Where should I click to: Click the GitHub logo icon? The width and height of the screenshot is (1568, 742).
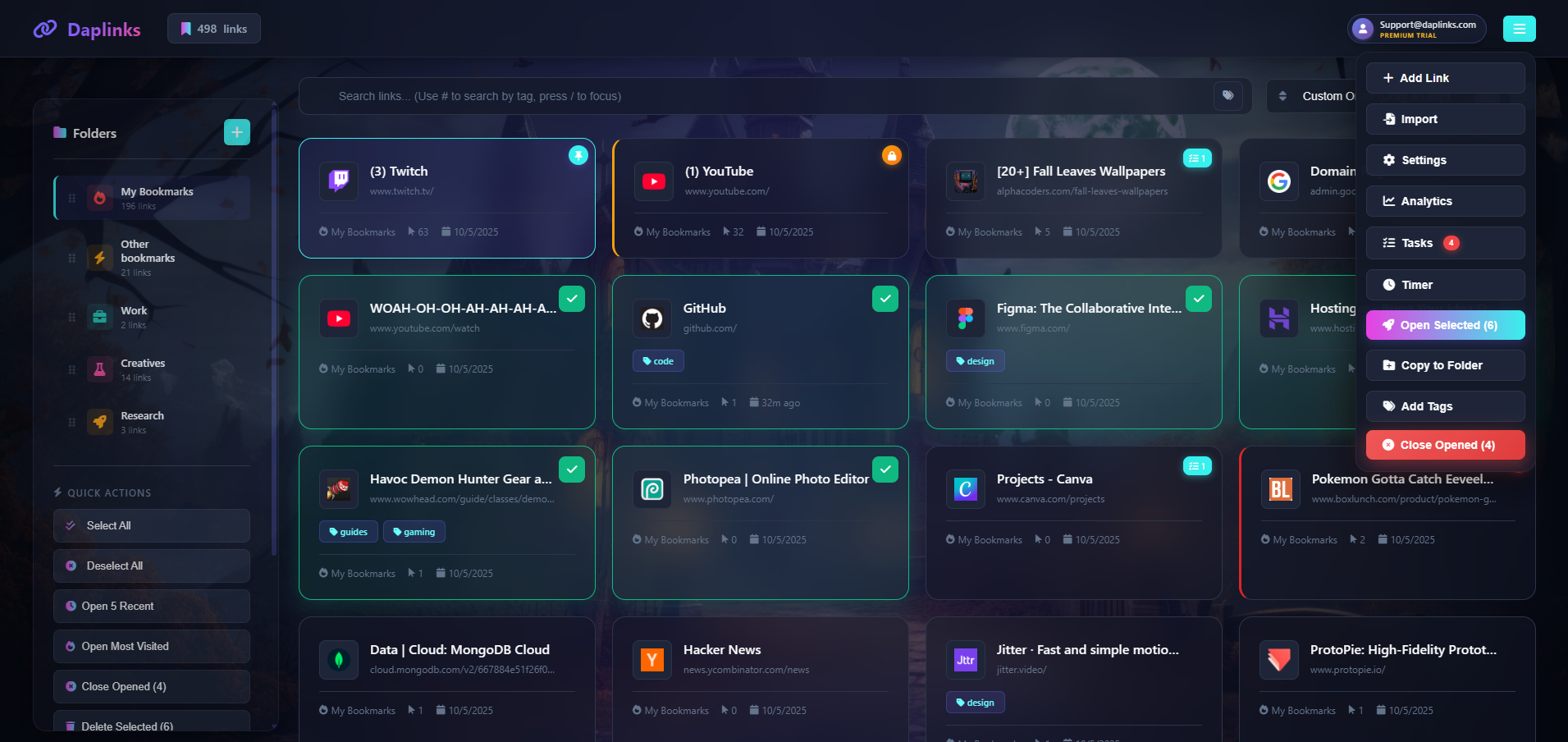click(x=652, y=318)
